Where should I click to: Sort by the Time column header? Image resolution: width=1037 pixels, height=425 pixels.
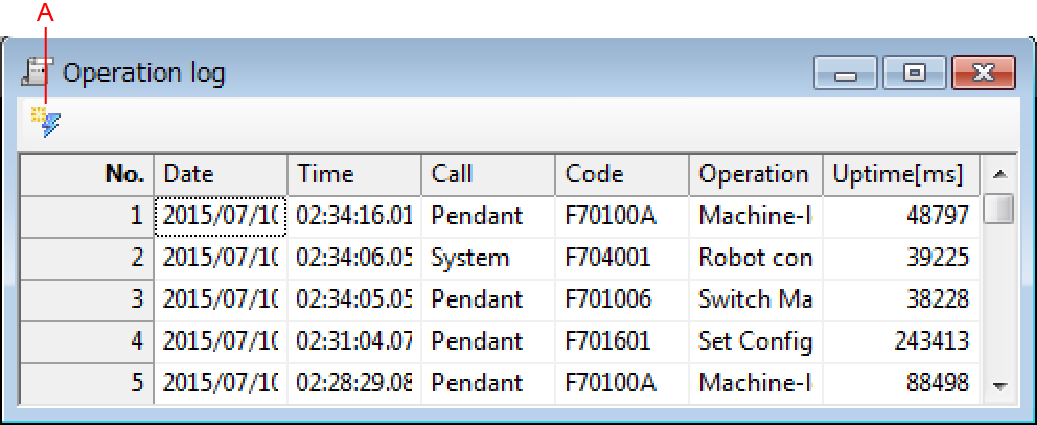pos(354,174)
